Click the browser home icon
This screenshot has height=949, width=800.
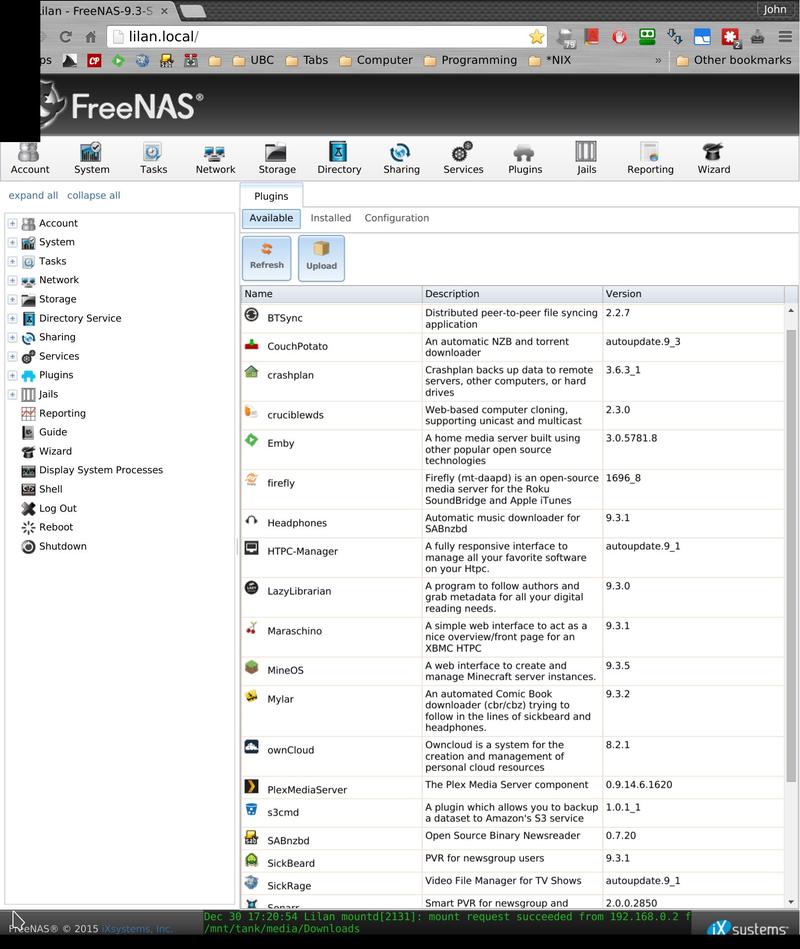pyautogui.click(x=90, y=37)
